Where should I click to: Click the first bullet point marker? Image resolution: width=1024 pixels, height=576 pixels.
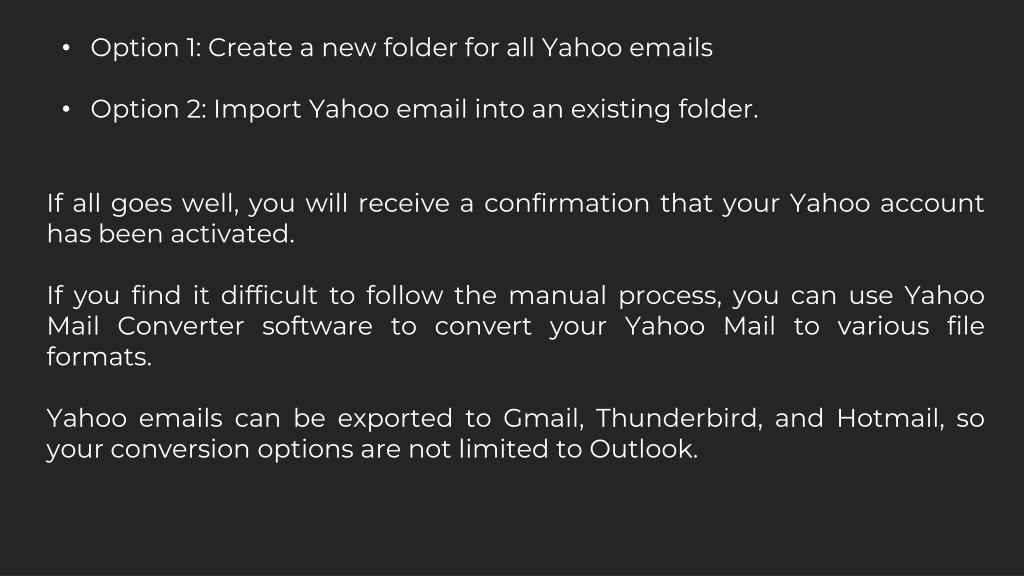66,48
